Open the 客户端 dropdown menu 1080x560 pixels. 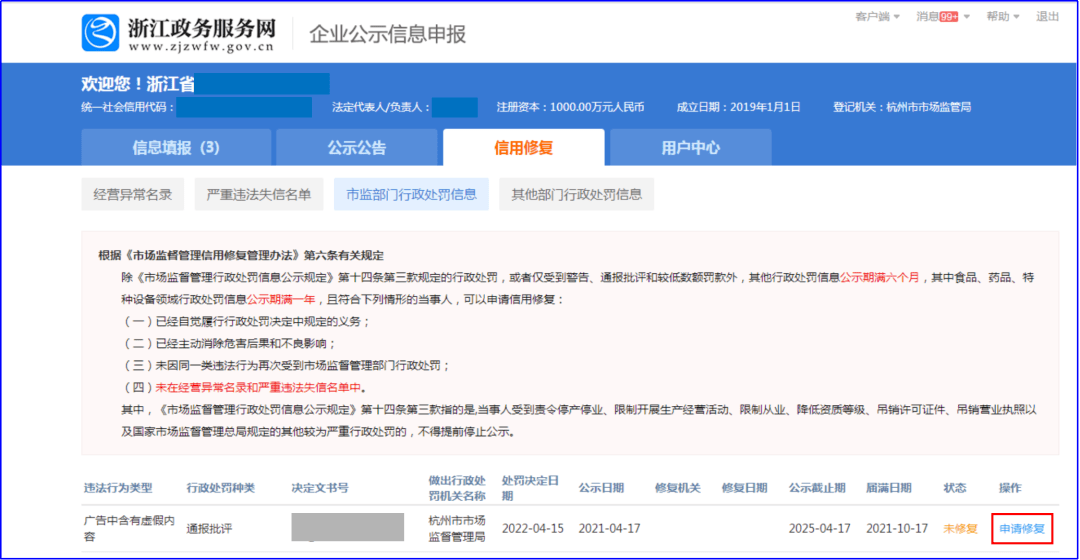877,17
